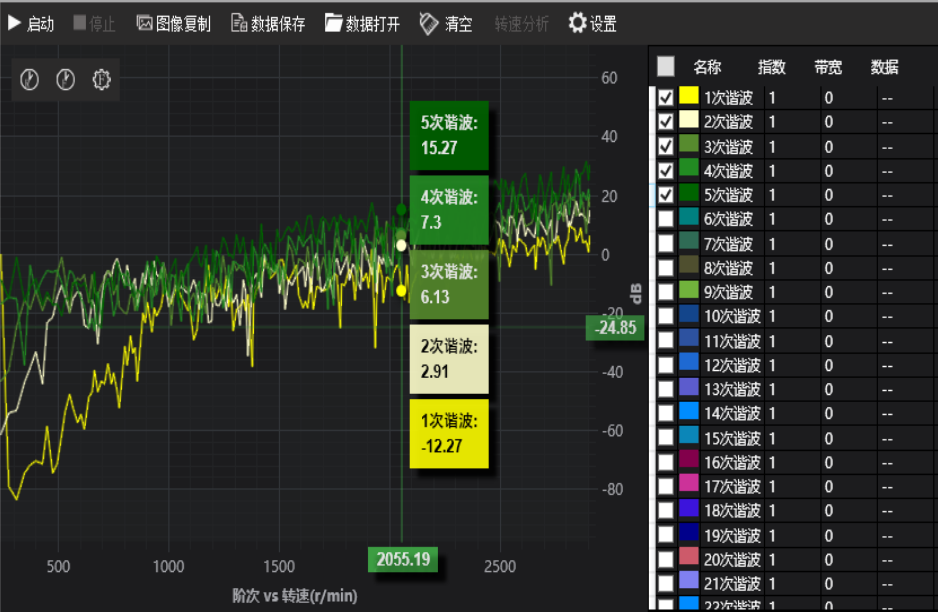The height and width of the screenshot is (612, 938).
Task: Click the gear-shaped chart overlay icon
Action: click(101, 80)
